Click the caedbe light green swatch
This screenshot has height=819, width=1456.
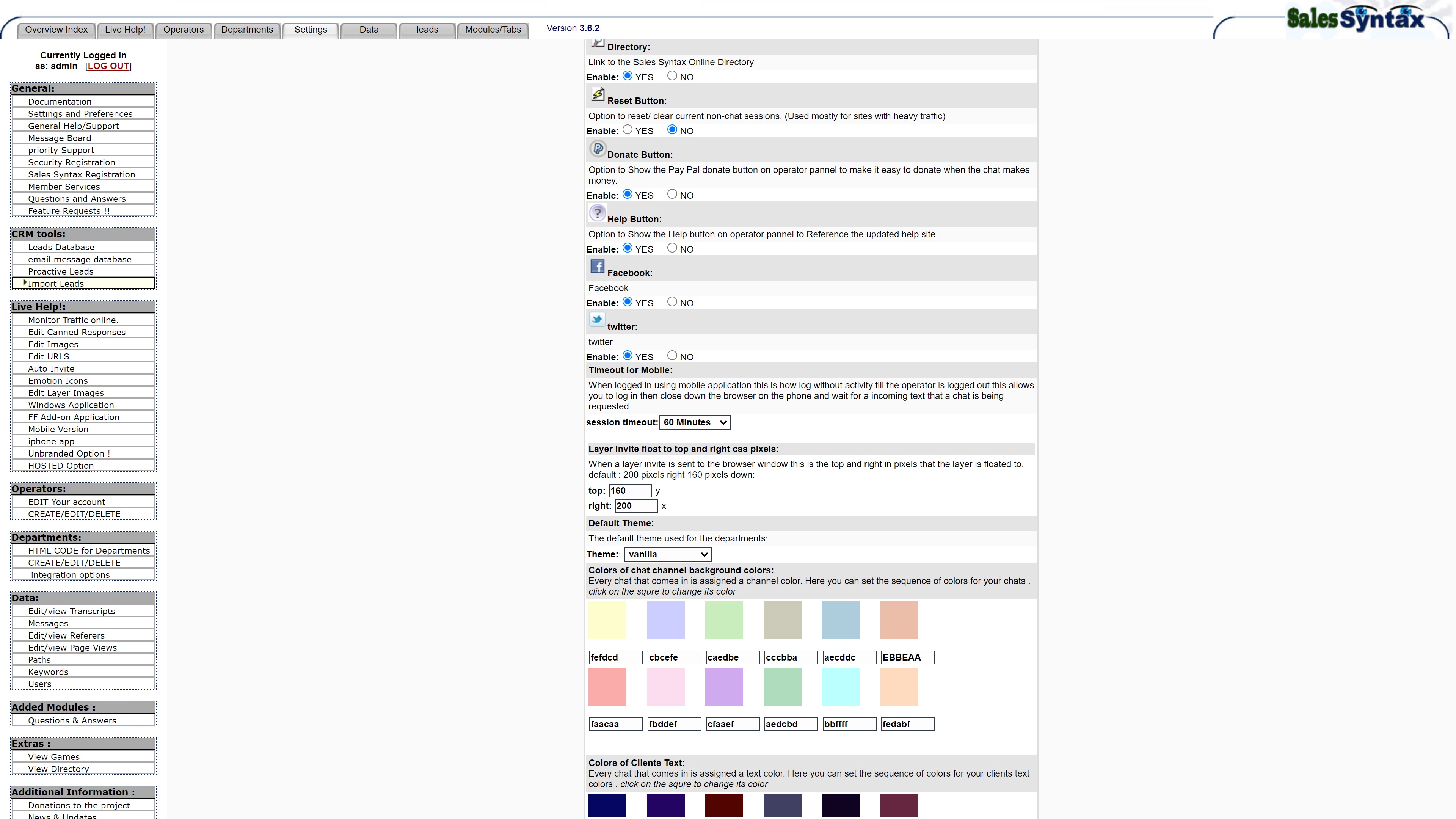click(x=723, y=620)
